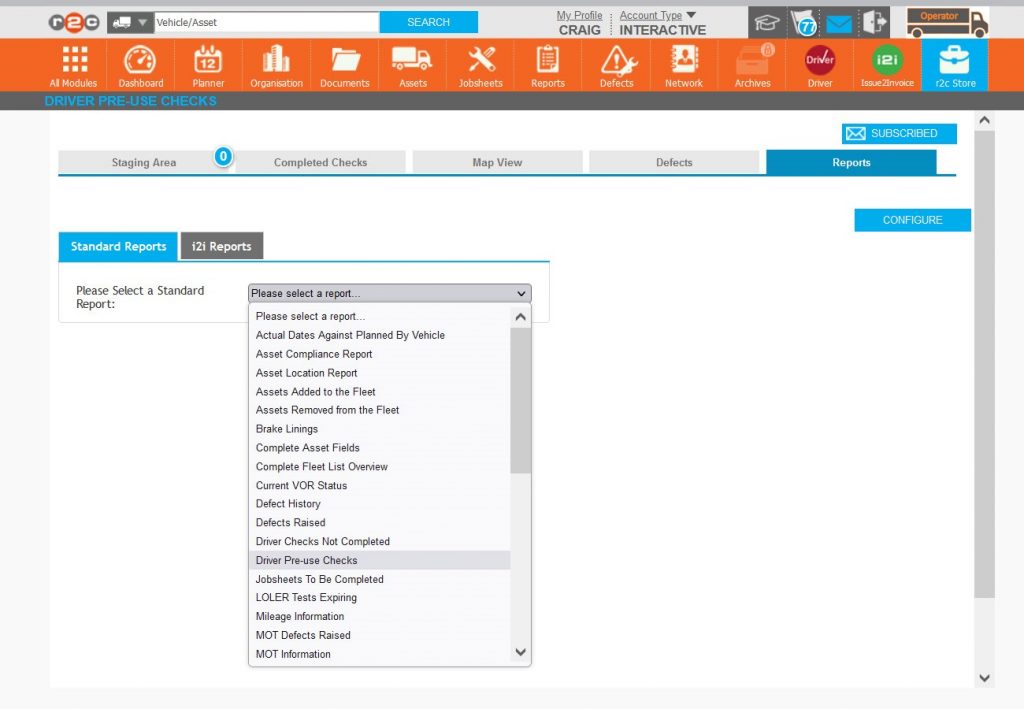Open the Defects module
1024x709 pixels.
point(616,63)
